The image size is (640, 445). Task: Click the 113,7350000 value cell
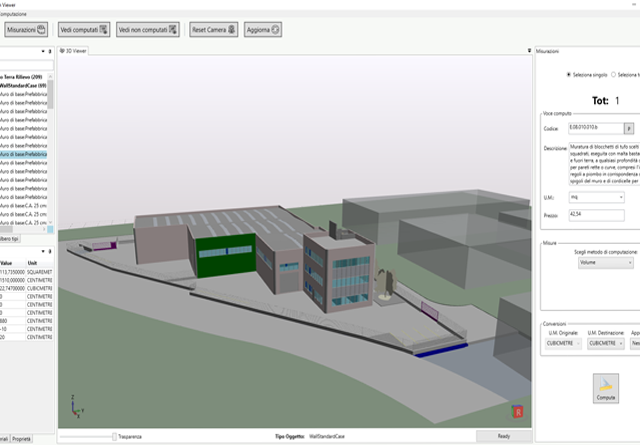click(13, 272)
